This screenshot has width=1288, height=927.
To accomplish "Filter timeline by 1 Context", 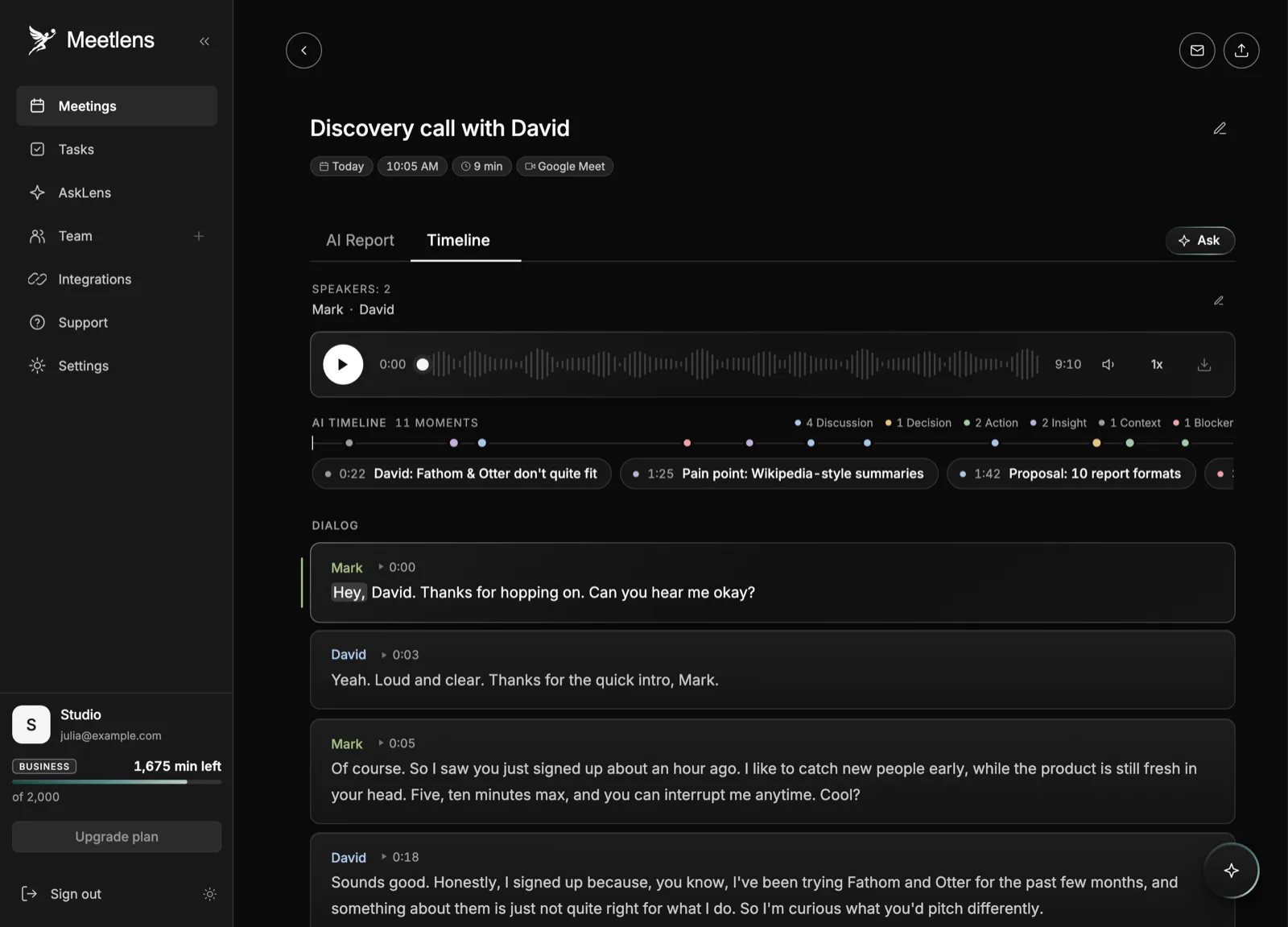I will [1129, 423].
